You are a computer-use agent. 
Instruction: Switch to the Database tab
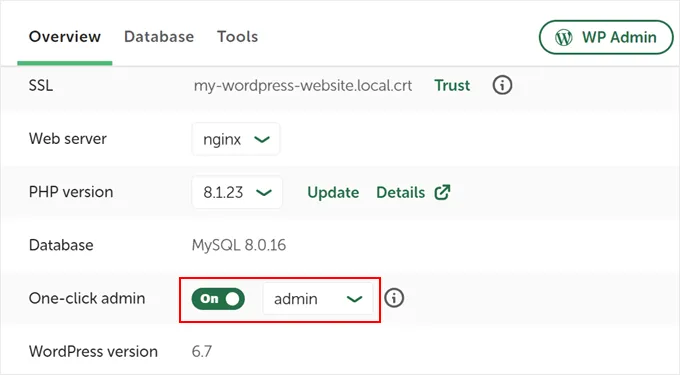coord(159,37)
